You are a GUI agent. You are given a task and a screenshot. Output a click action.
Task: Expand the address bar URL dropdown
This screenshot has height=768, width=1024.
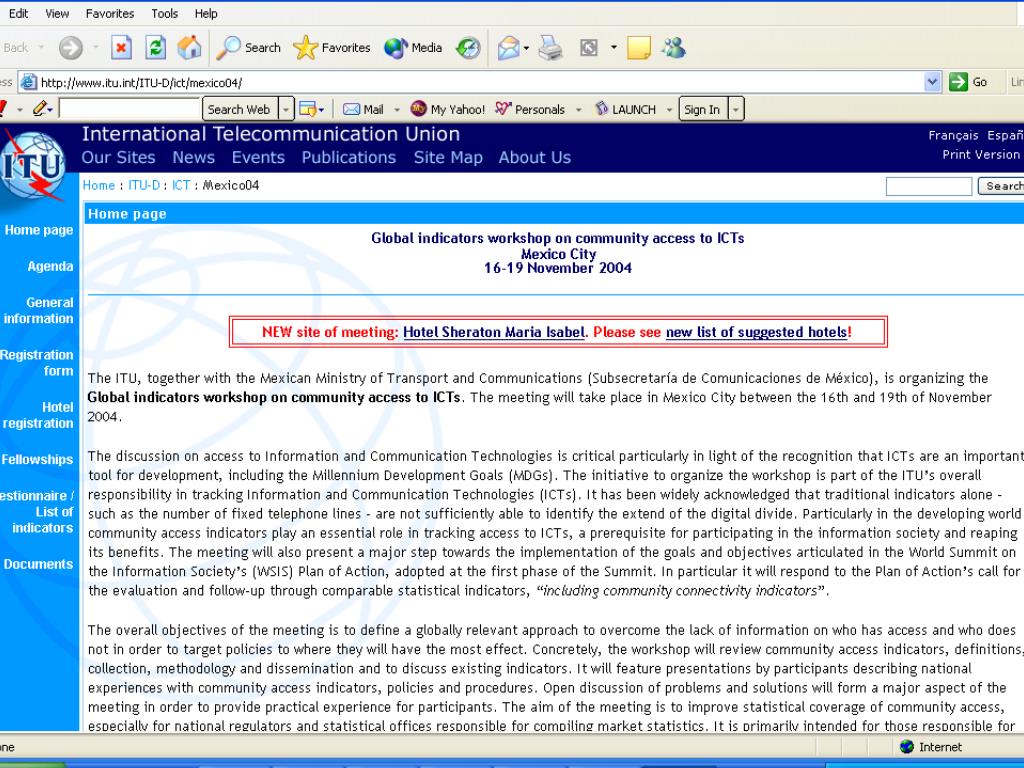click(933, 82)
